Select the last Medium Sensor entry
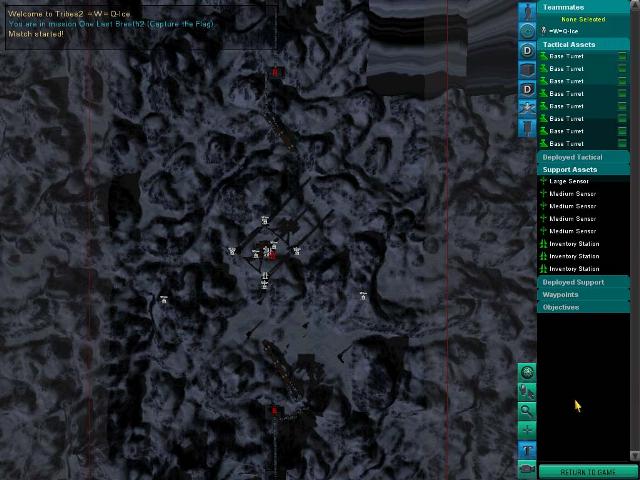 point(583,231)
